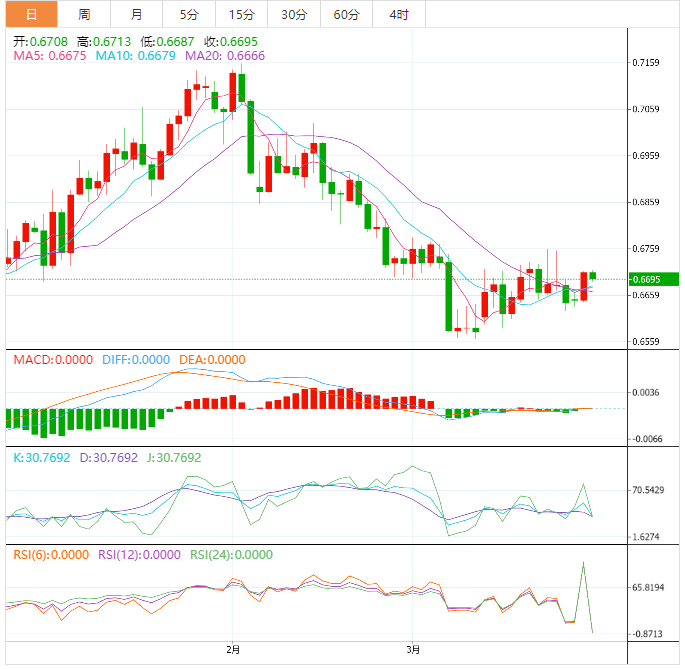Click the 高:0.6713 high price value
Viewport: 685px width, 669px height.
click(x=104, y=42)
